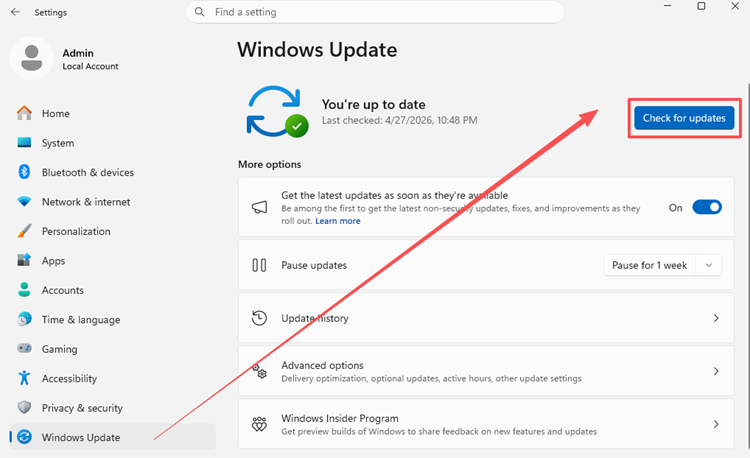Click Pause for 1 week button
This screenshot has height=458, width=750.
click(651, 265)
